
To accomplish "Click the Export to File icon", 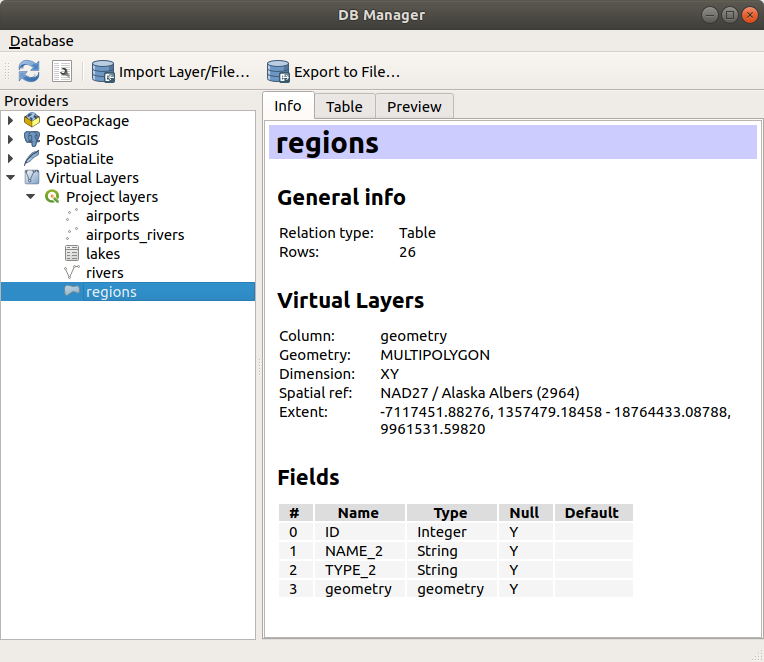I will point(278,71).
